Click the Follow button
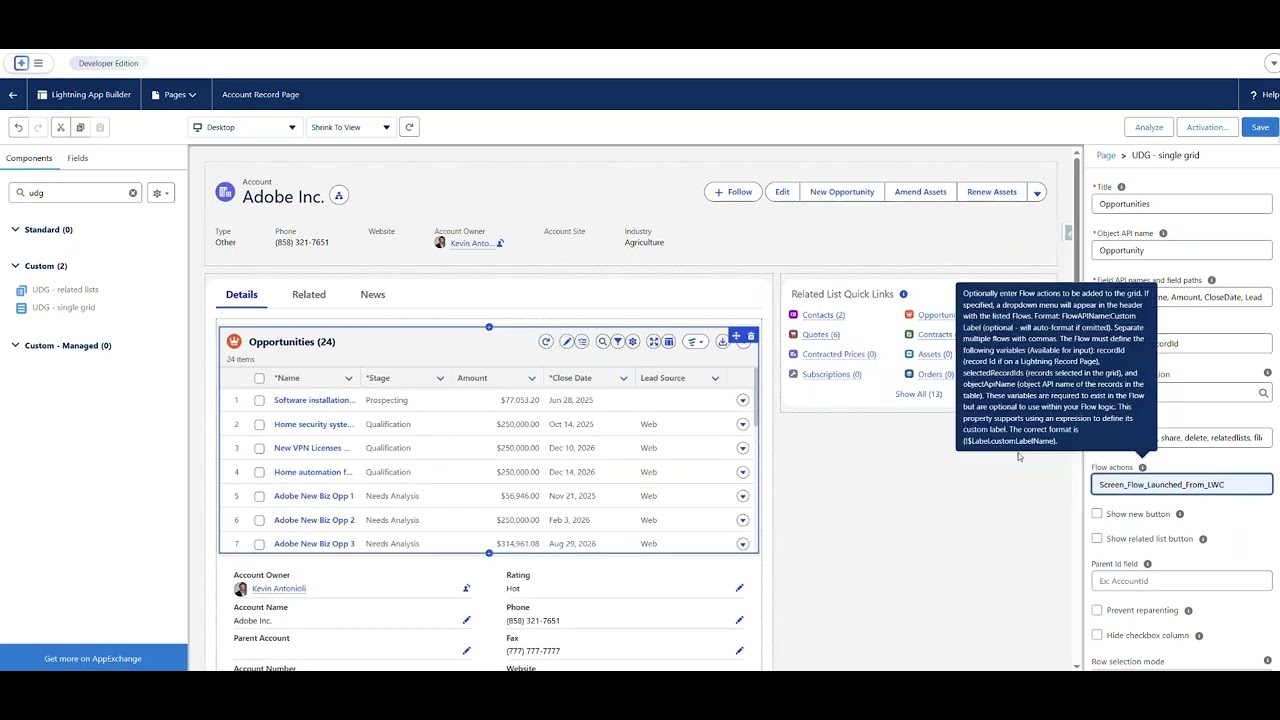The height and width of the screenshot is (720, 1280). 733,192
